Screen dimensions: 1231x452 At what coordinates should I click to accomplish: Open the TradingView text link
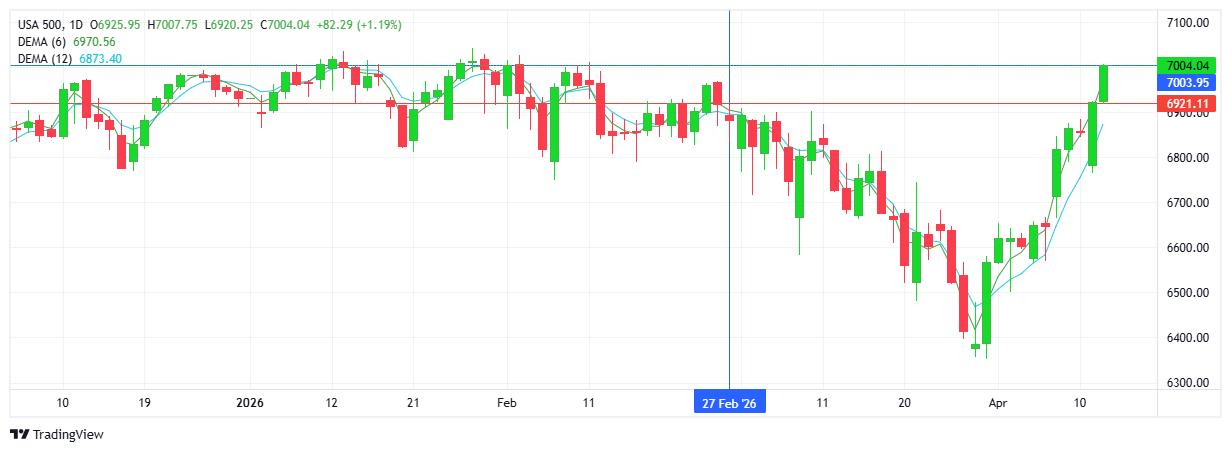point(68,435)
